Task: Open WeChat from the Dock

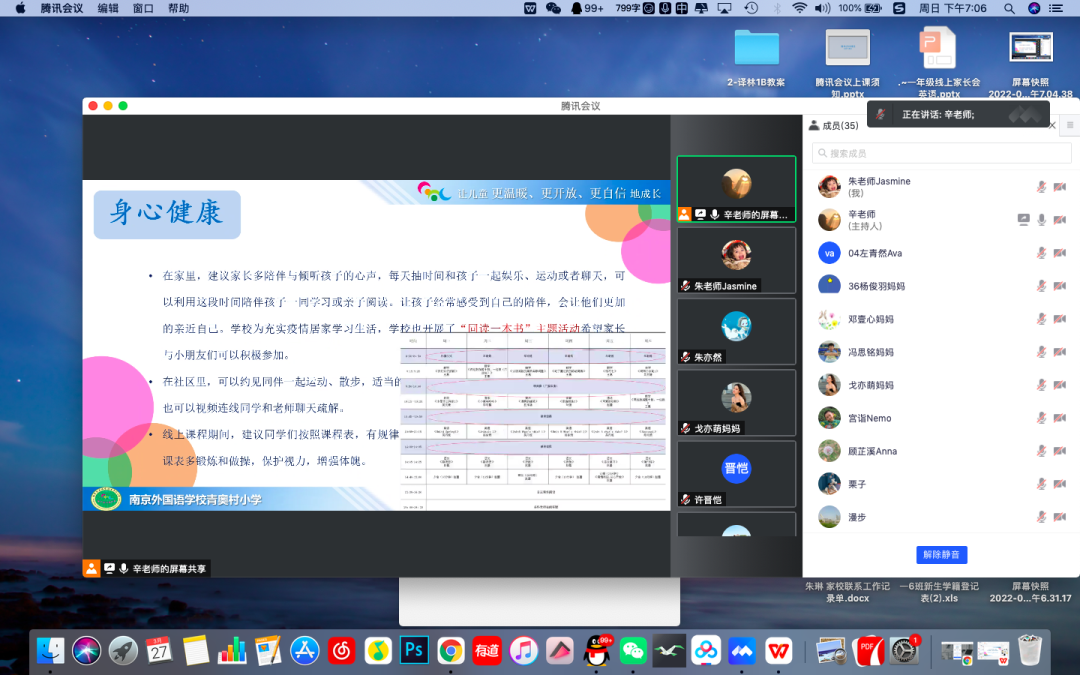Action: tap(633, 651)
